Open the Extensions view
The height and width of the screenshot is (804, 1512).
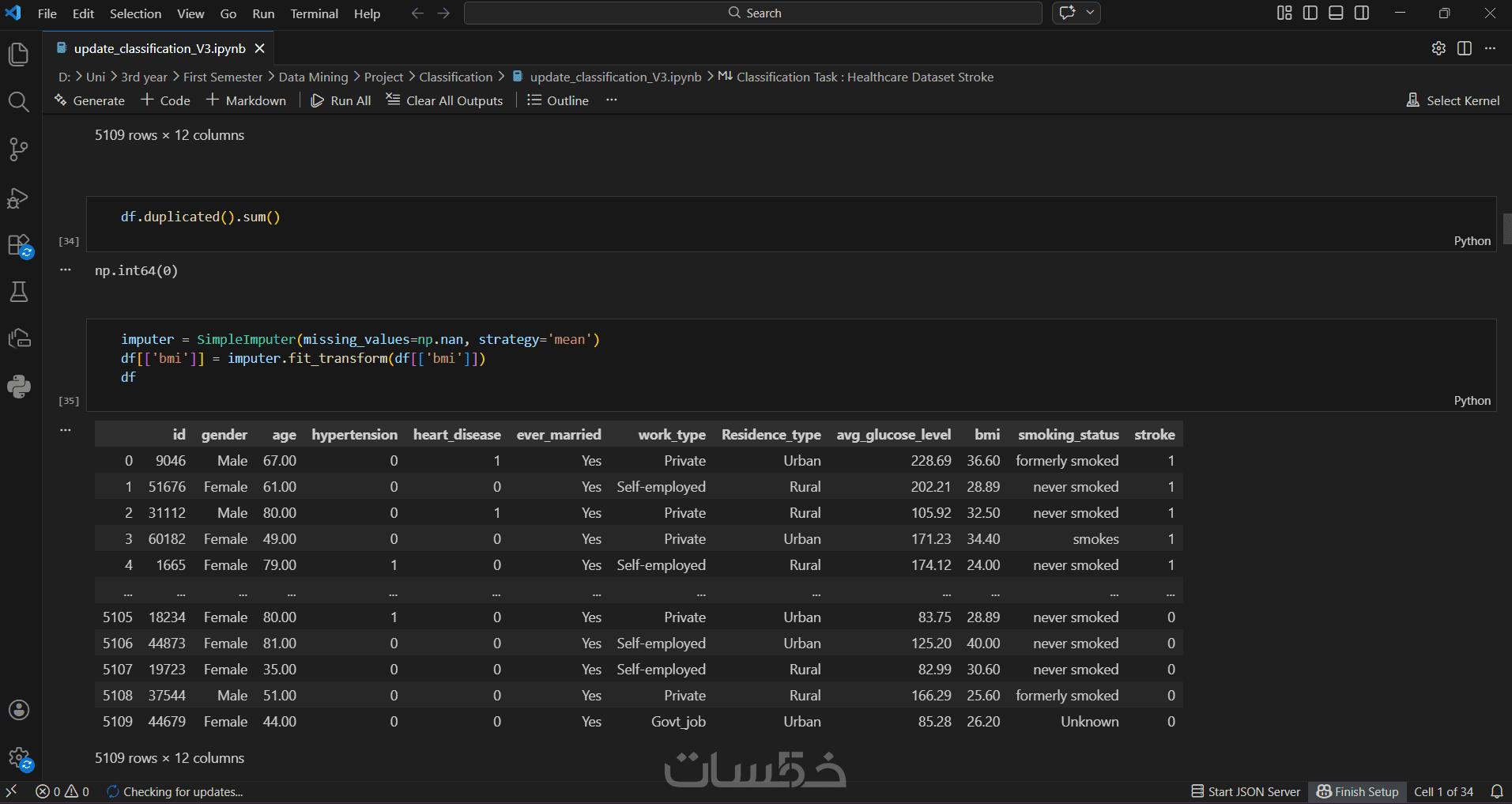tap(19, 245)
